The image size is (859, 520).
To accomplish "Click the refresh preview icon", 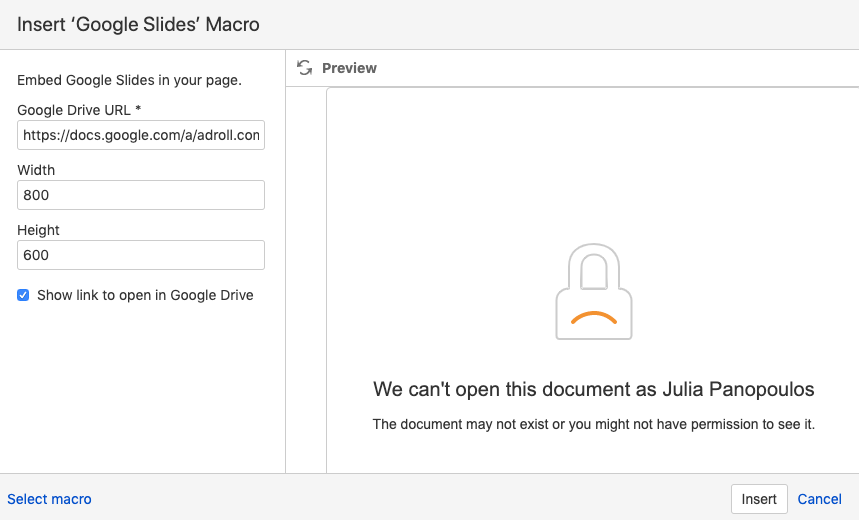I will (305, 68).
